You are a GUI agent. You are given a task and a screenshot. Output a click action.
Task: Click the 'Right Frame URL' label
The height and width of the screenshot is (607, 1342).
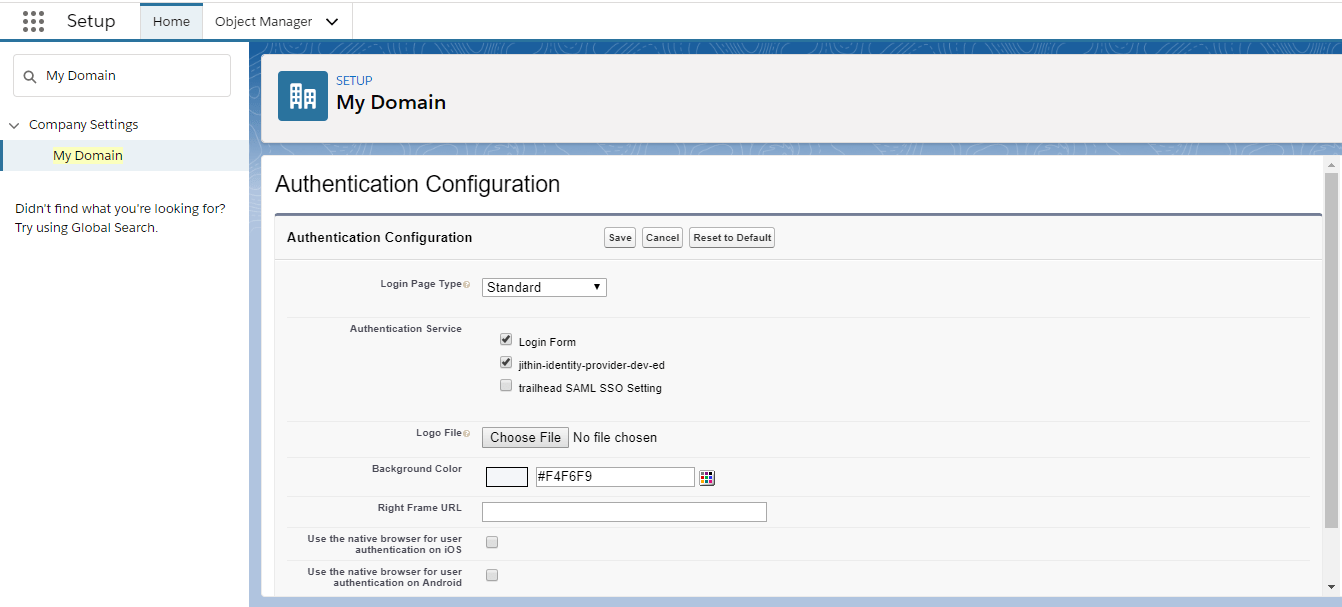tap(420, 508)
